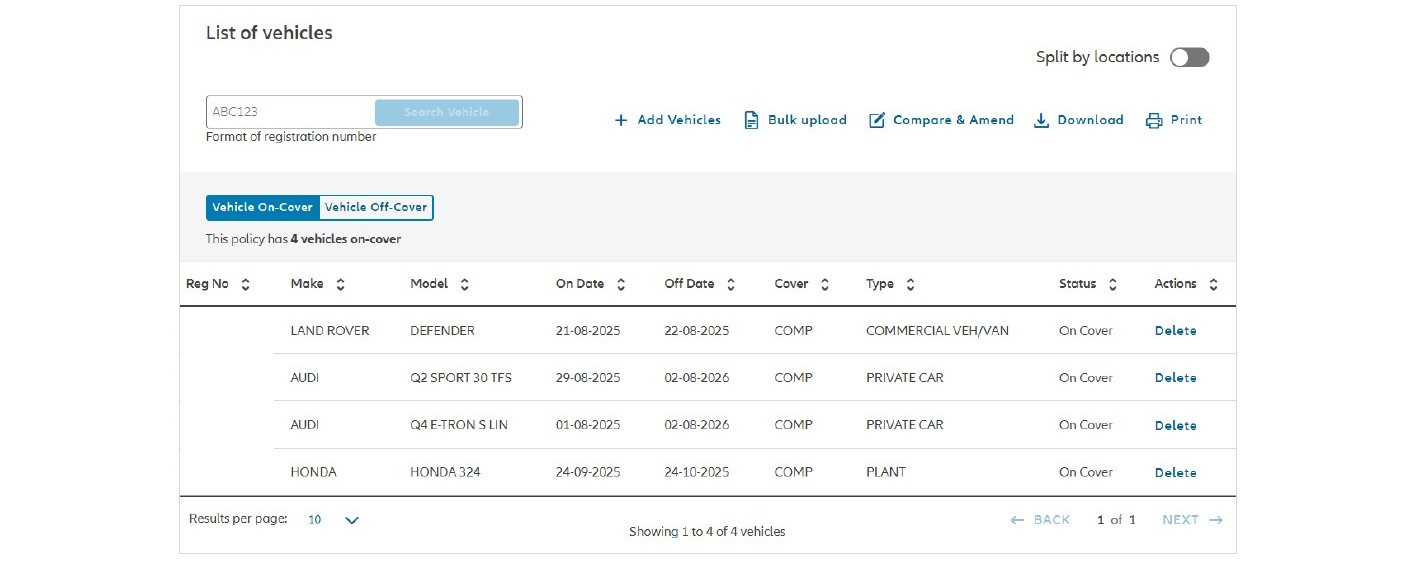Toggle the Split by locations switch
This screenshot has width=1414, height=570.
click(1190, 57)
